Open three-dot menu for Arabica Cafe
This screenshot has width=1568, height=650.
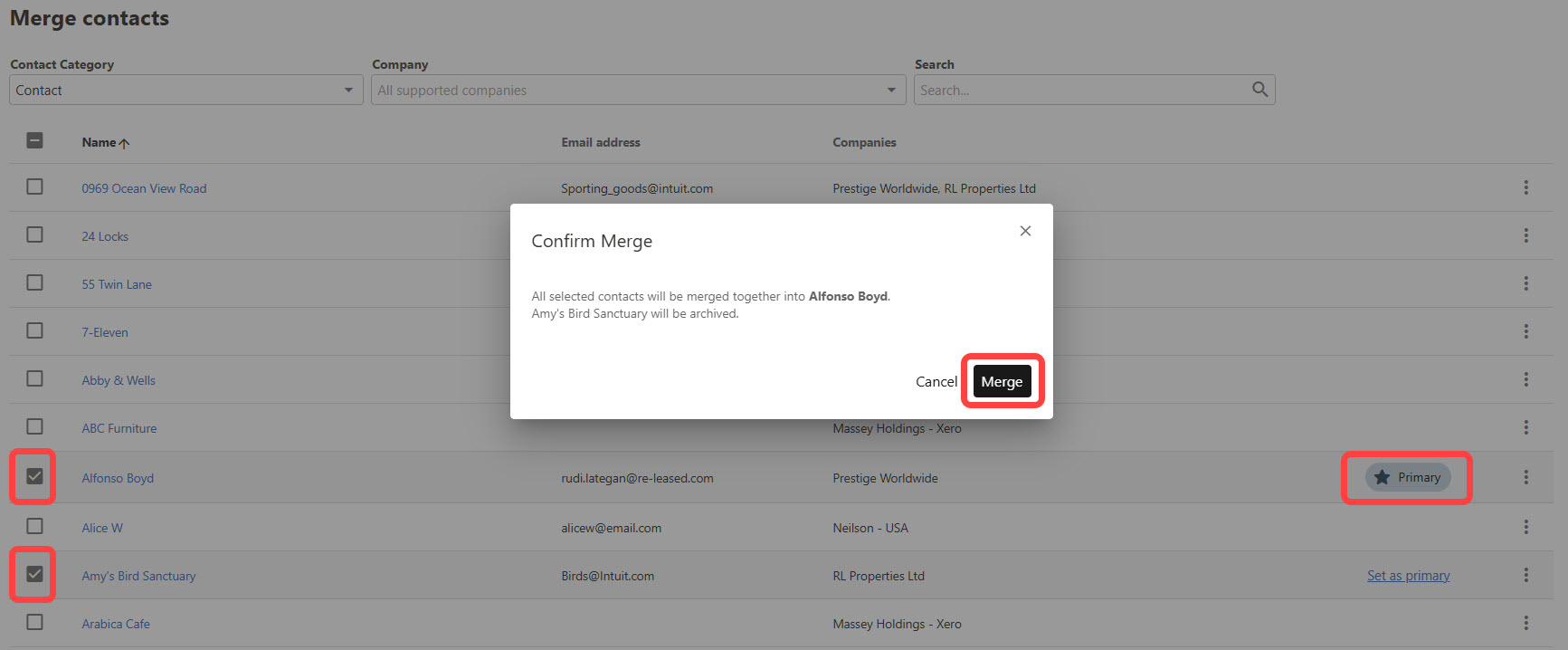click(1525, 623)
